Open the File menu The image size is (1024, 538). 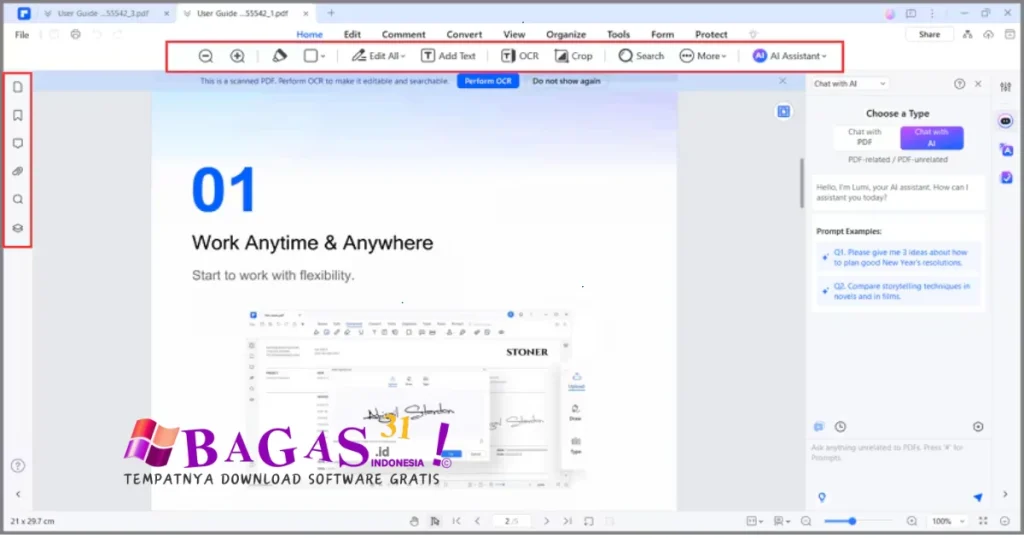point(22,35)
